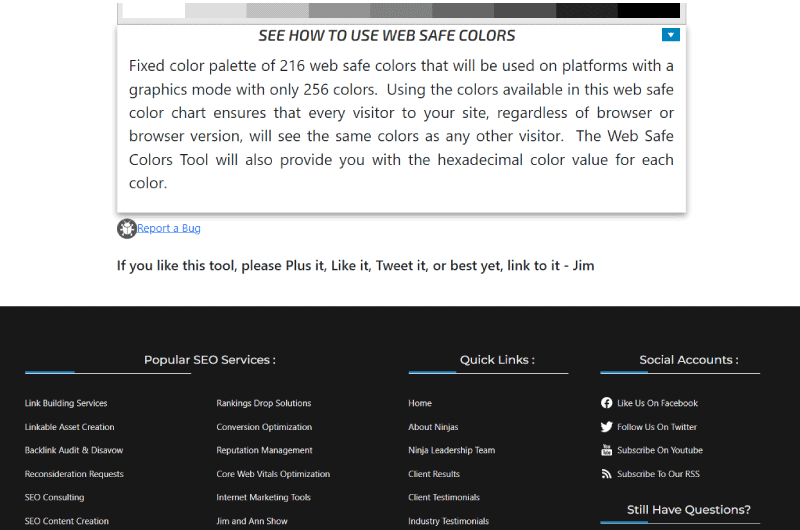Open the Report a Bug link
This screenshot has width=800, height=530.
coord(169,228)
